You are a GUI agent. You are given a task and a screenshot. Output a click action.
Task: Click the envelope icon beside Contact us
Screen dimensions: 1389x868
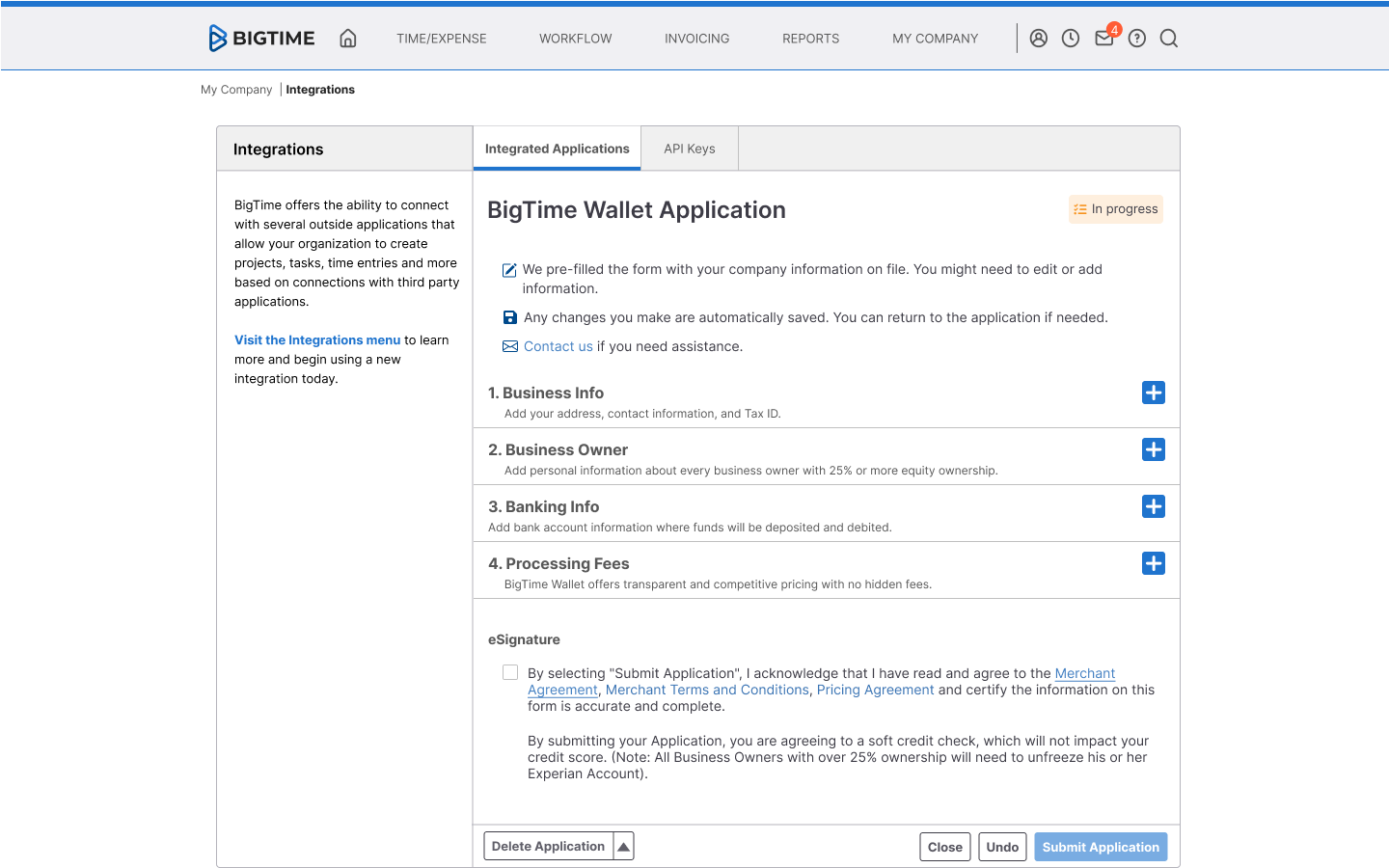pyautogui.click(x=510, y=346)
